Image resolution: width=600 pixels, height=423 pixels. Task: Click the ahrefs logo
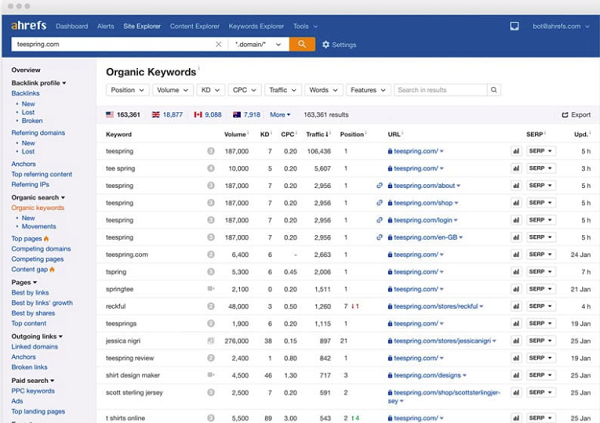29,26
